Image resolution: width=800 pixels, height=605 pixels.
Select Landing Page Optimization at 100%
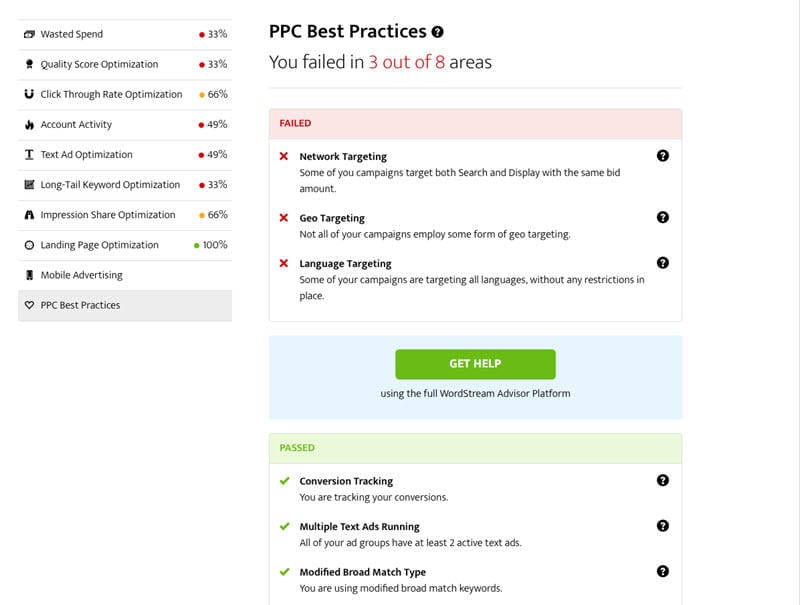coord(125,245)
